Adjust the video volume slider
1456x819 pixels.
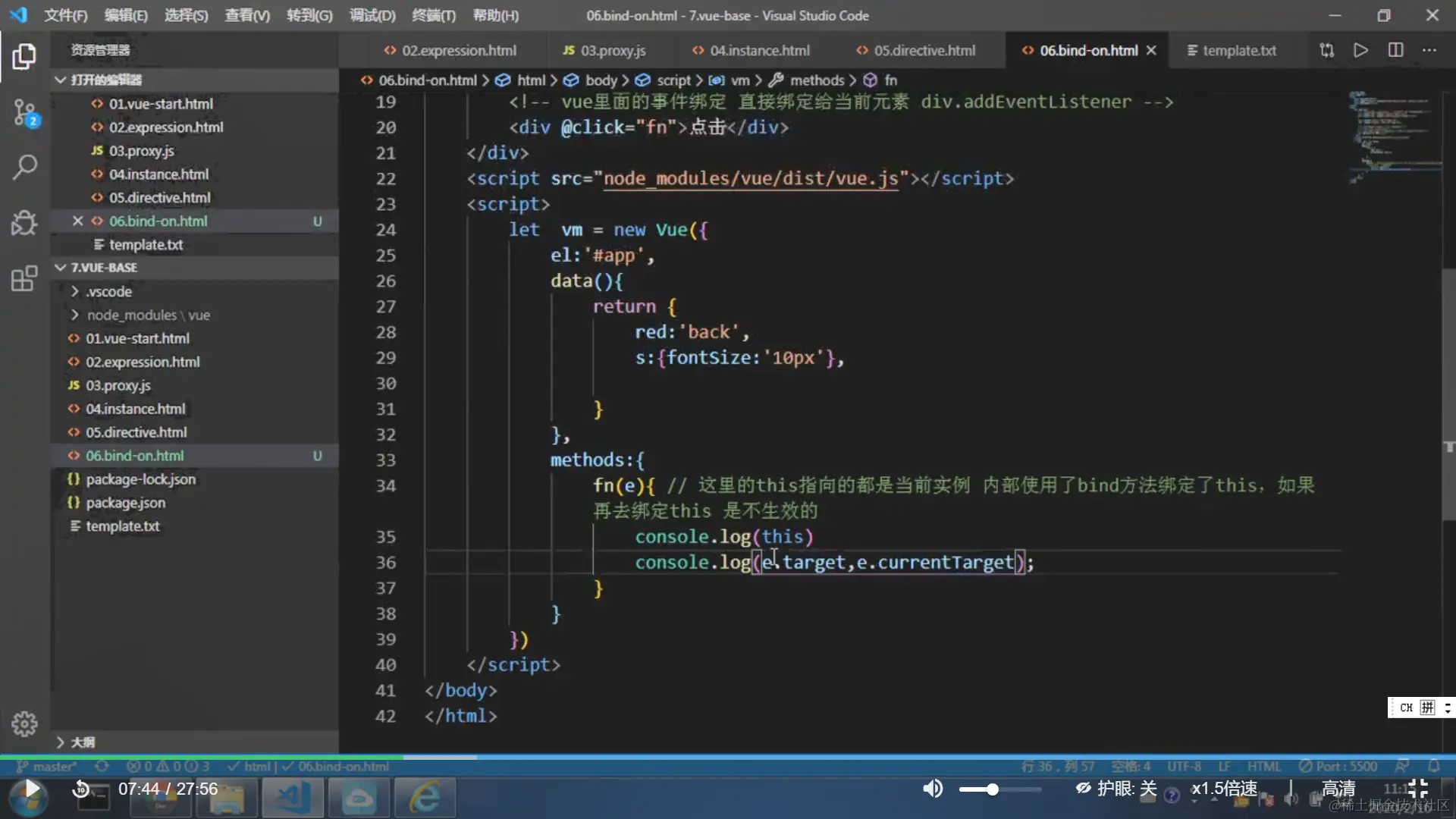tap(992, 789)
